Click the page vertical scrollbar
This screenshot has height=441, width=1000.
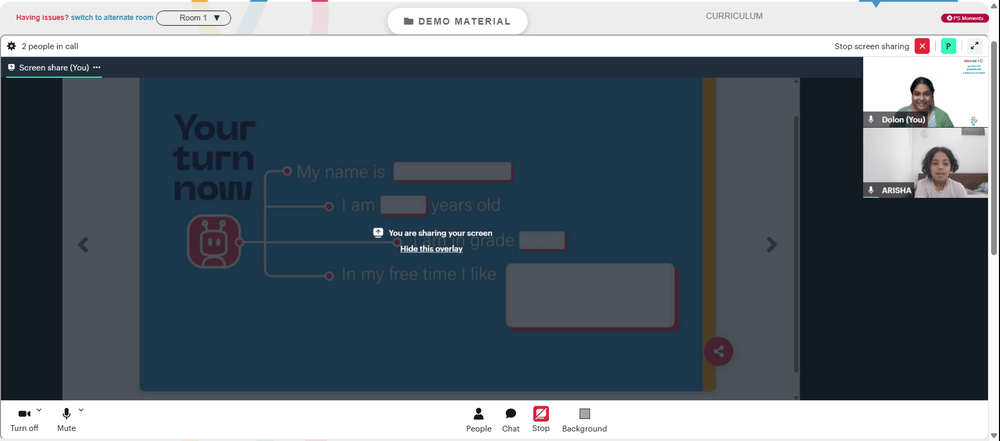995,147
